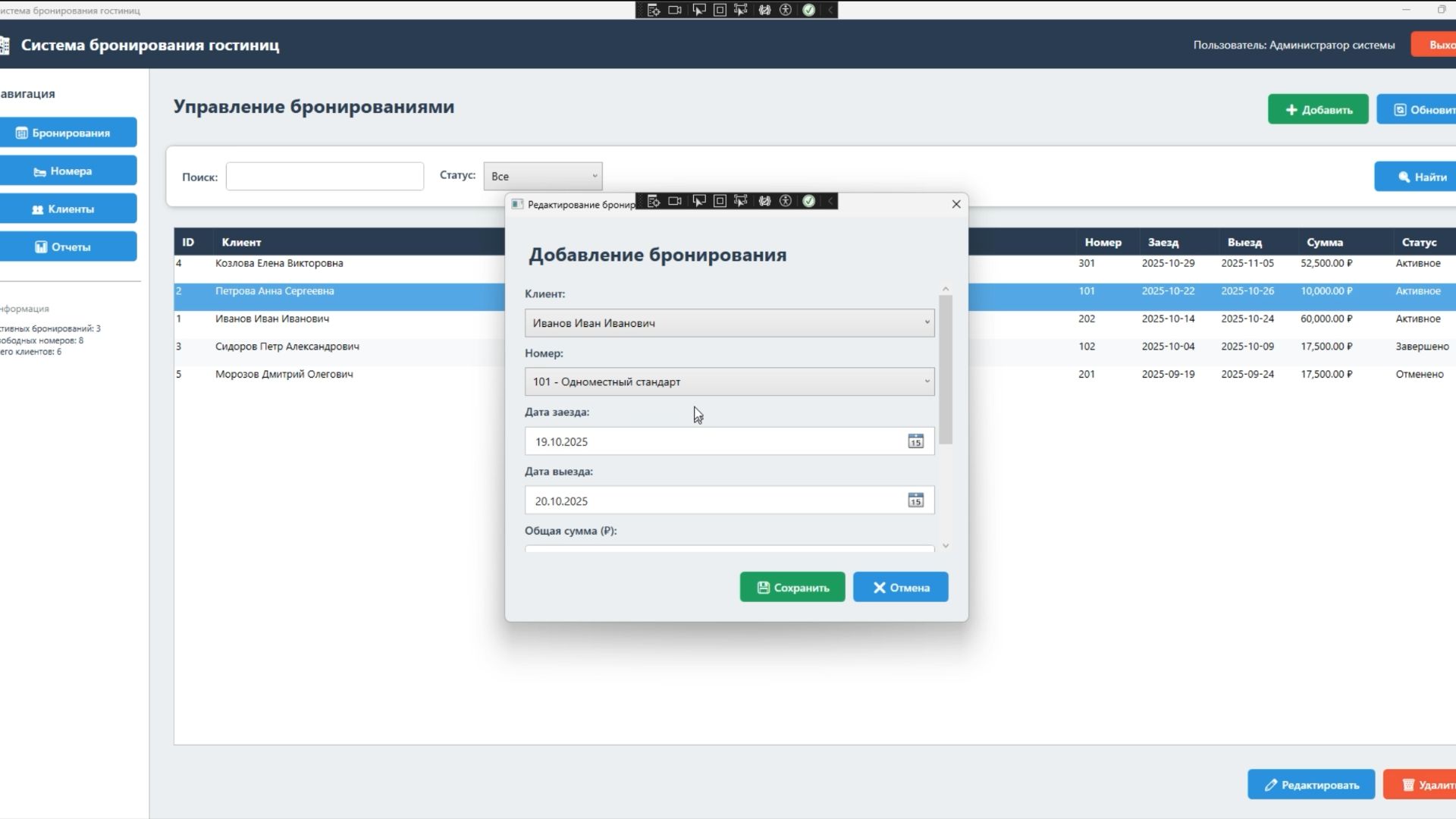Viewport: 1456px width, 819px height.
Task: Click the Отмена button in the dialog
Action: click(x=900, y=588)
